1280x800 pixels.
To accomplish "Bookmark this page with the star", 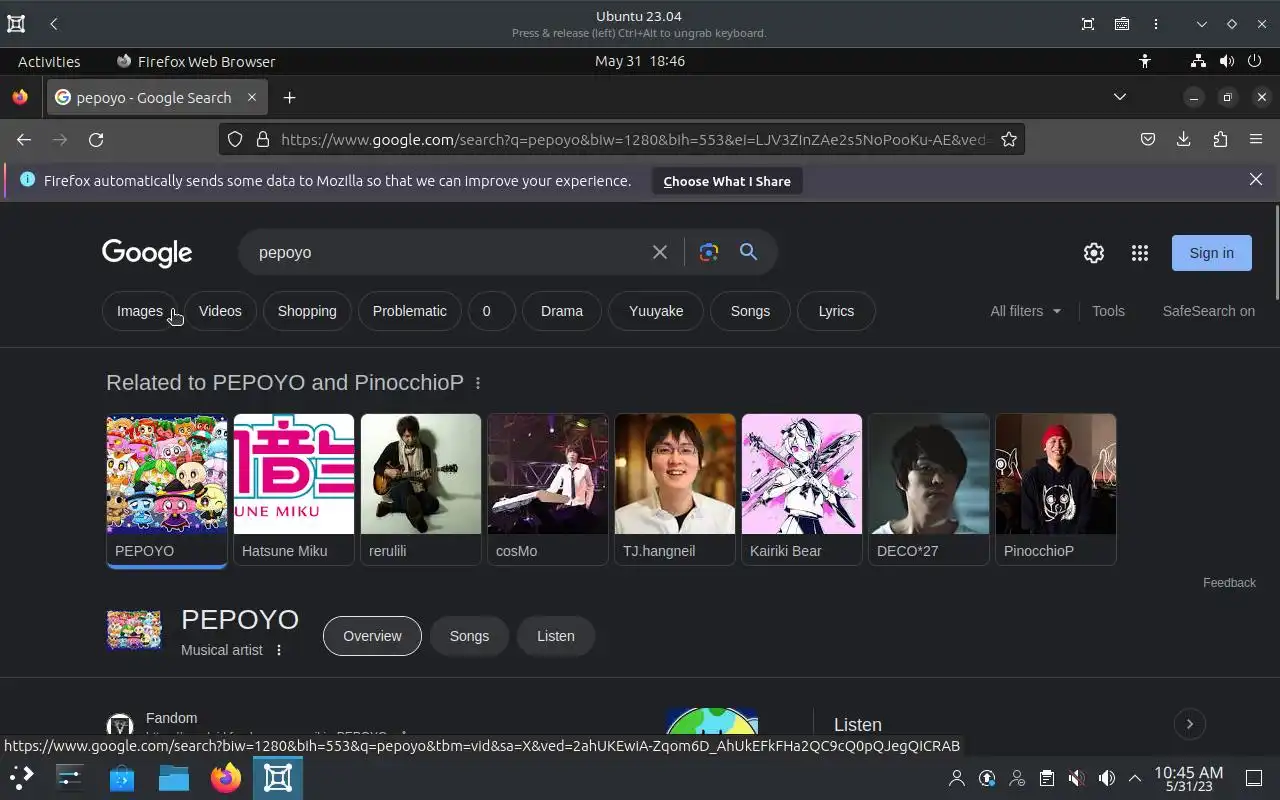I will coord(1009,140).
